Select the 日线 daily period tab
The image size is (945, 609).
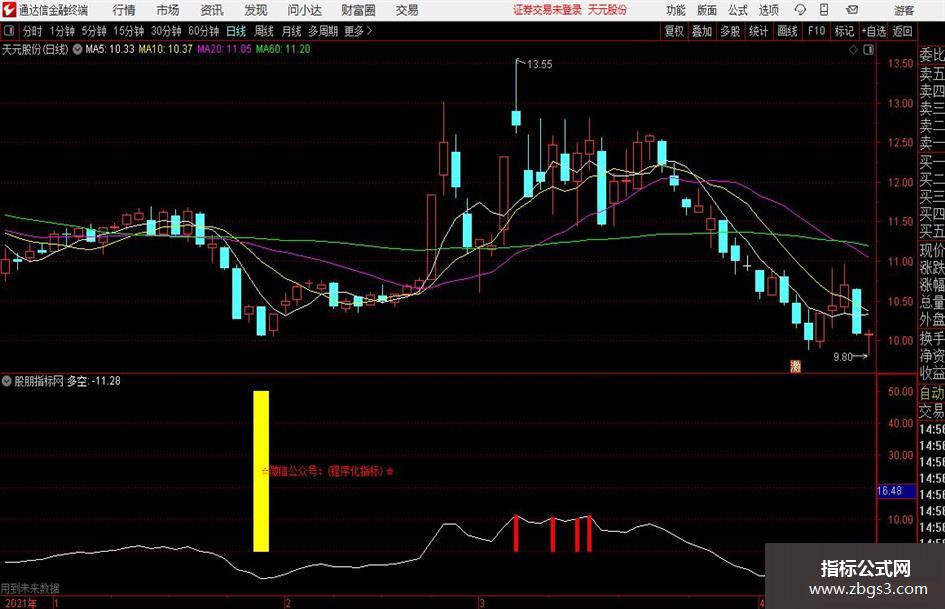236,31
